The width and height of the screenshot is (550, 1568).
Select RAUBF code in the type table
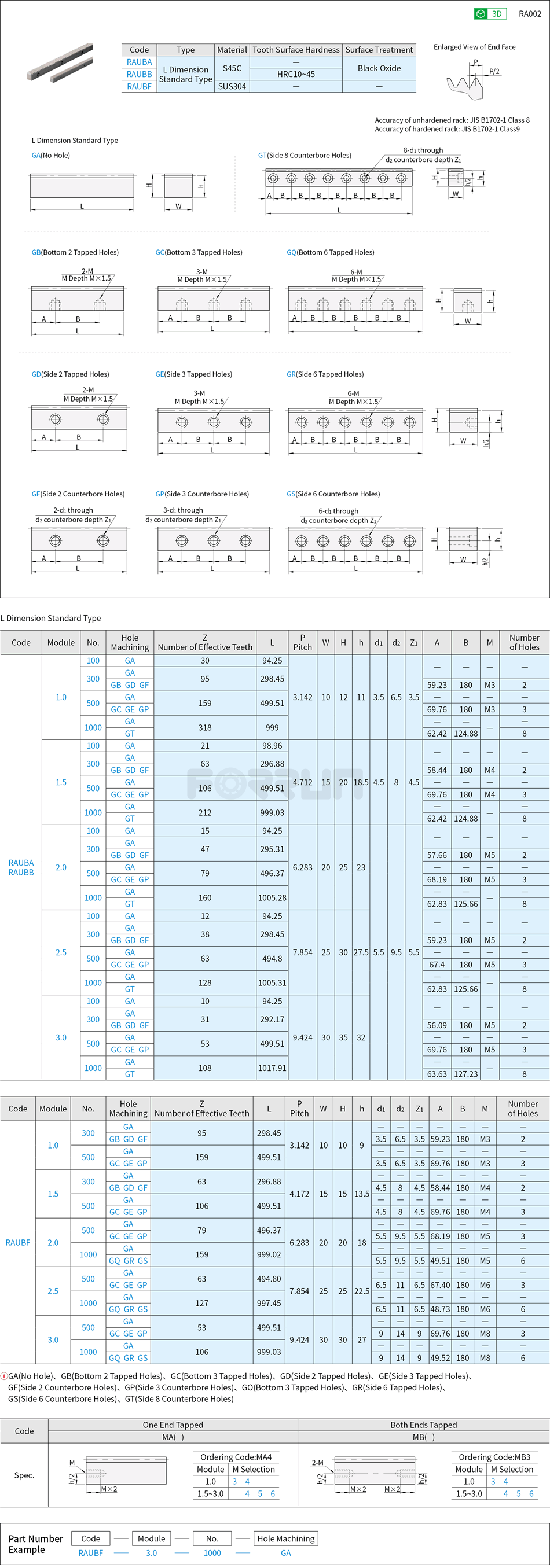[x=139, y=86]
